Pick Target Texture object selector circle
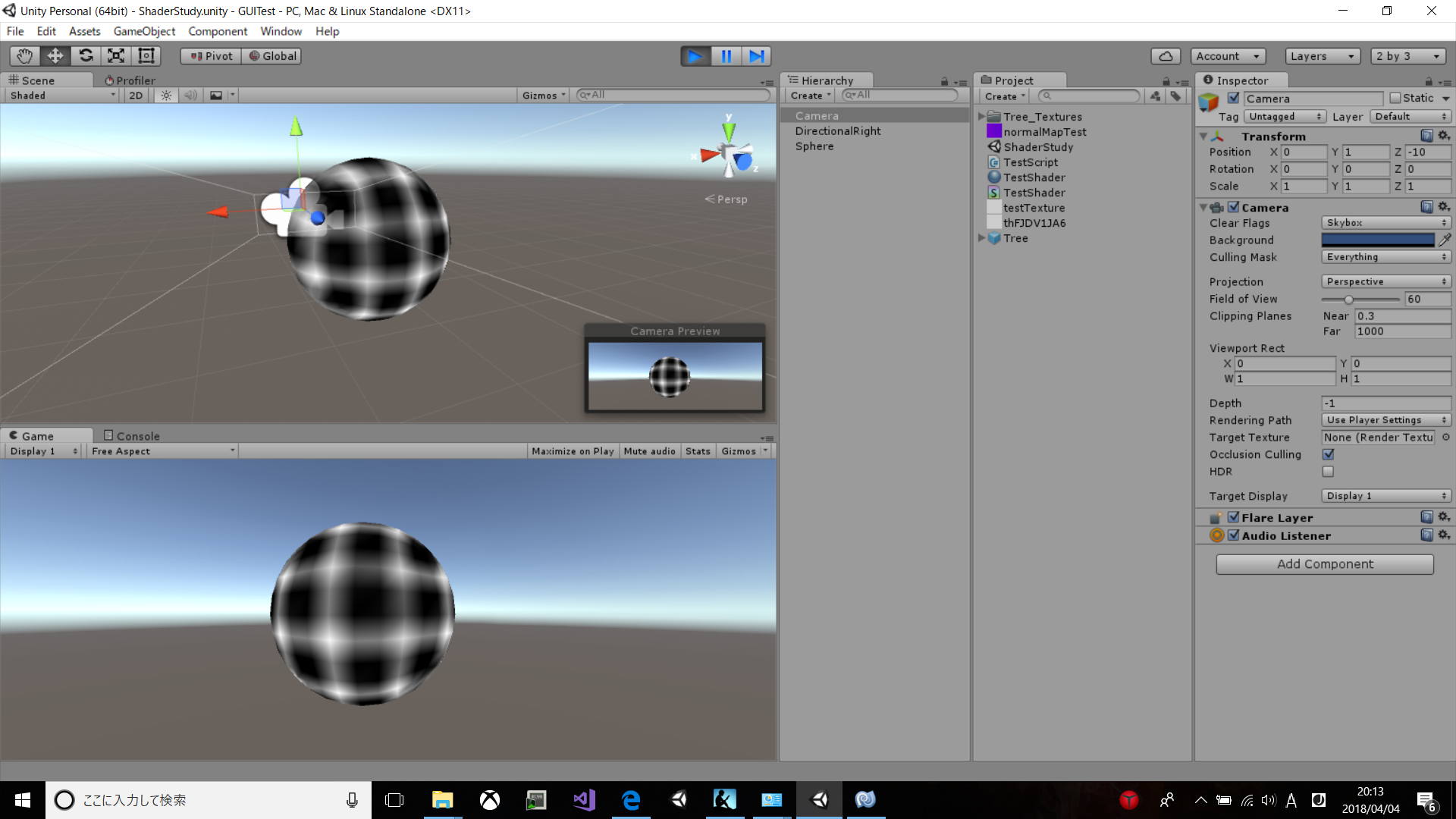The width and height of the screenshot is (1456, 819). point(1445,438)
